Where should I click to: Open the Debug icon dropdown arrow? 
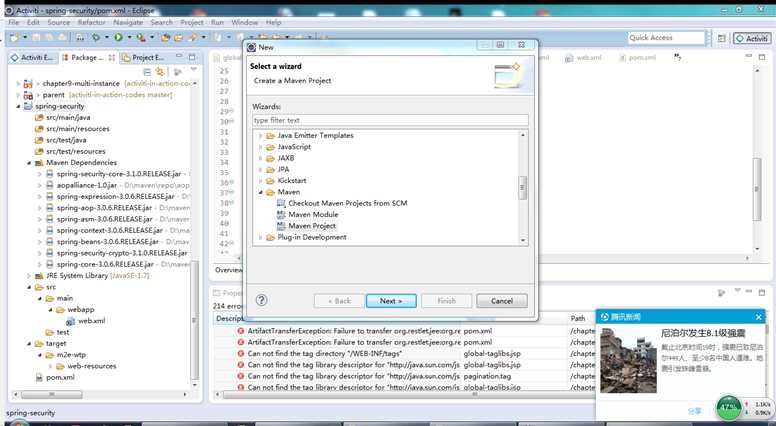coord(107,38)
